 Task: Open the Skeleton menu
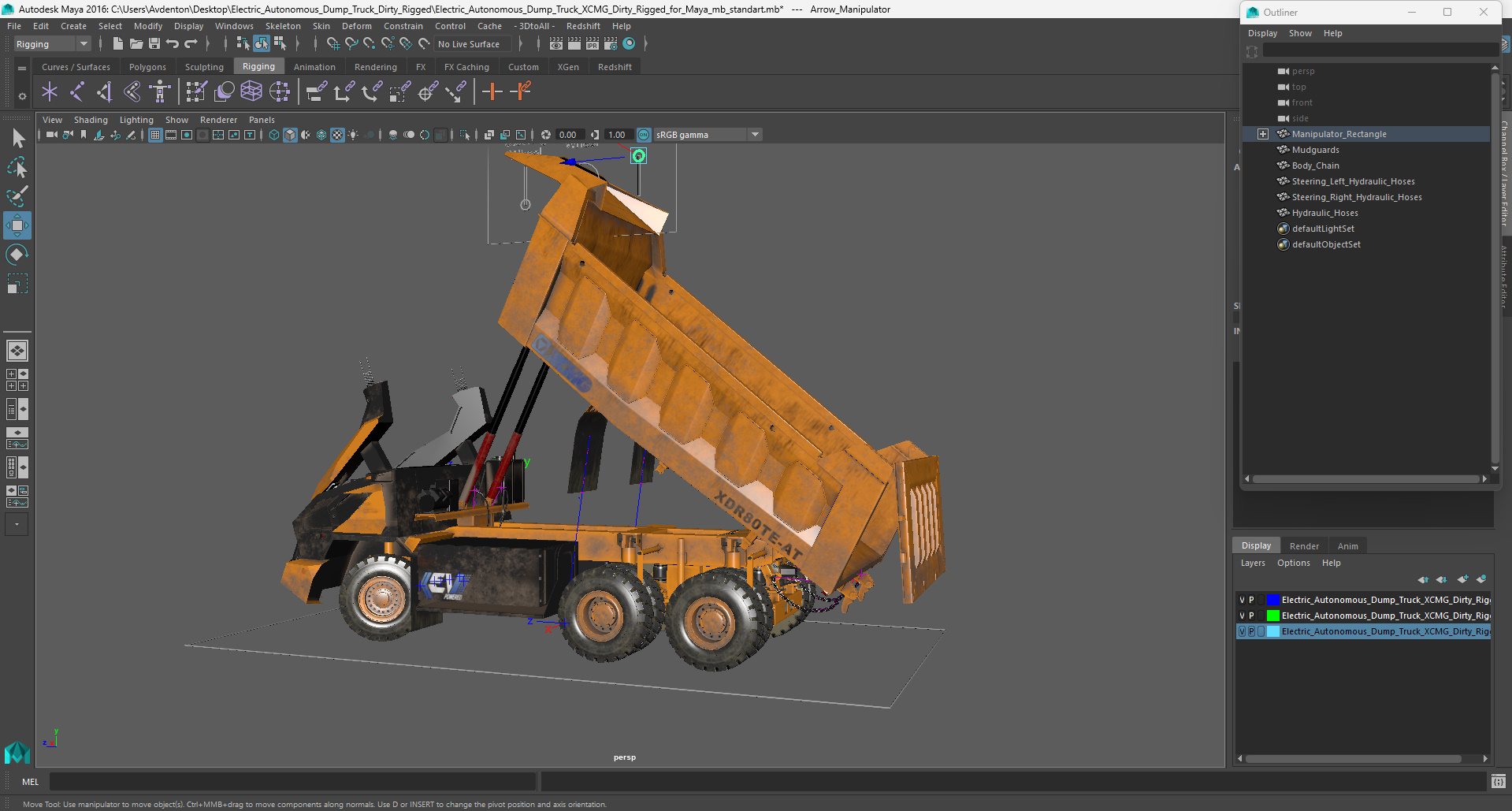[283, 26]
